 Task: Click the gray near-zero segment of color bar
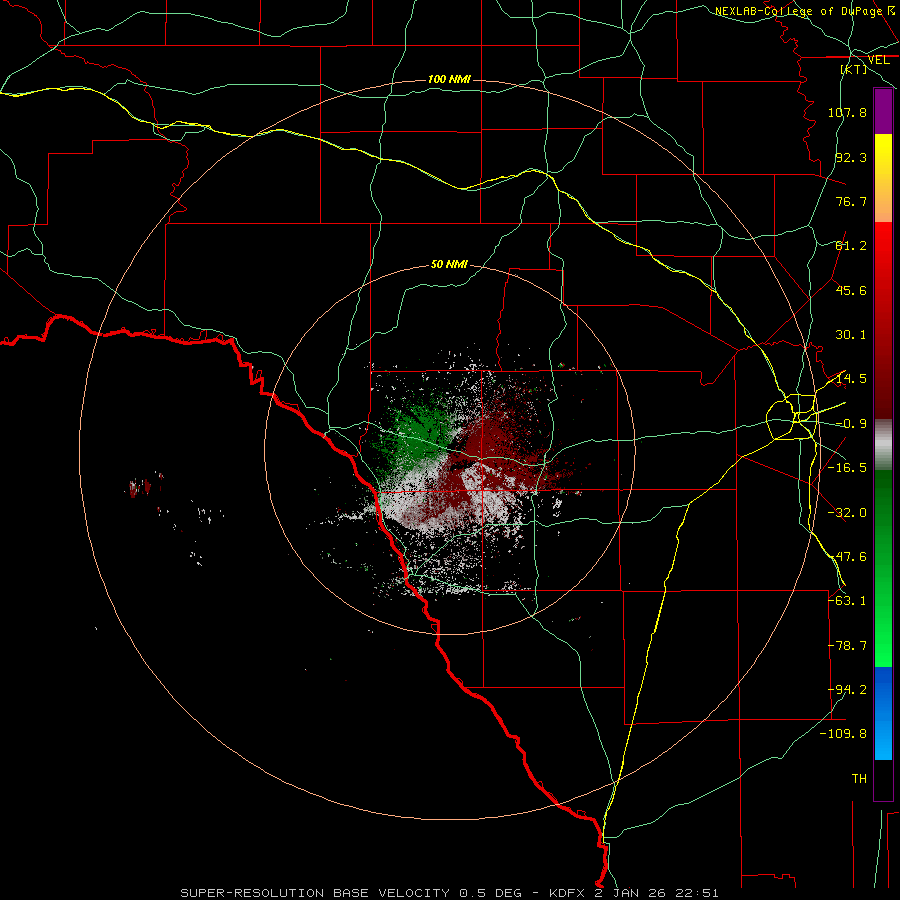point(883,445)
